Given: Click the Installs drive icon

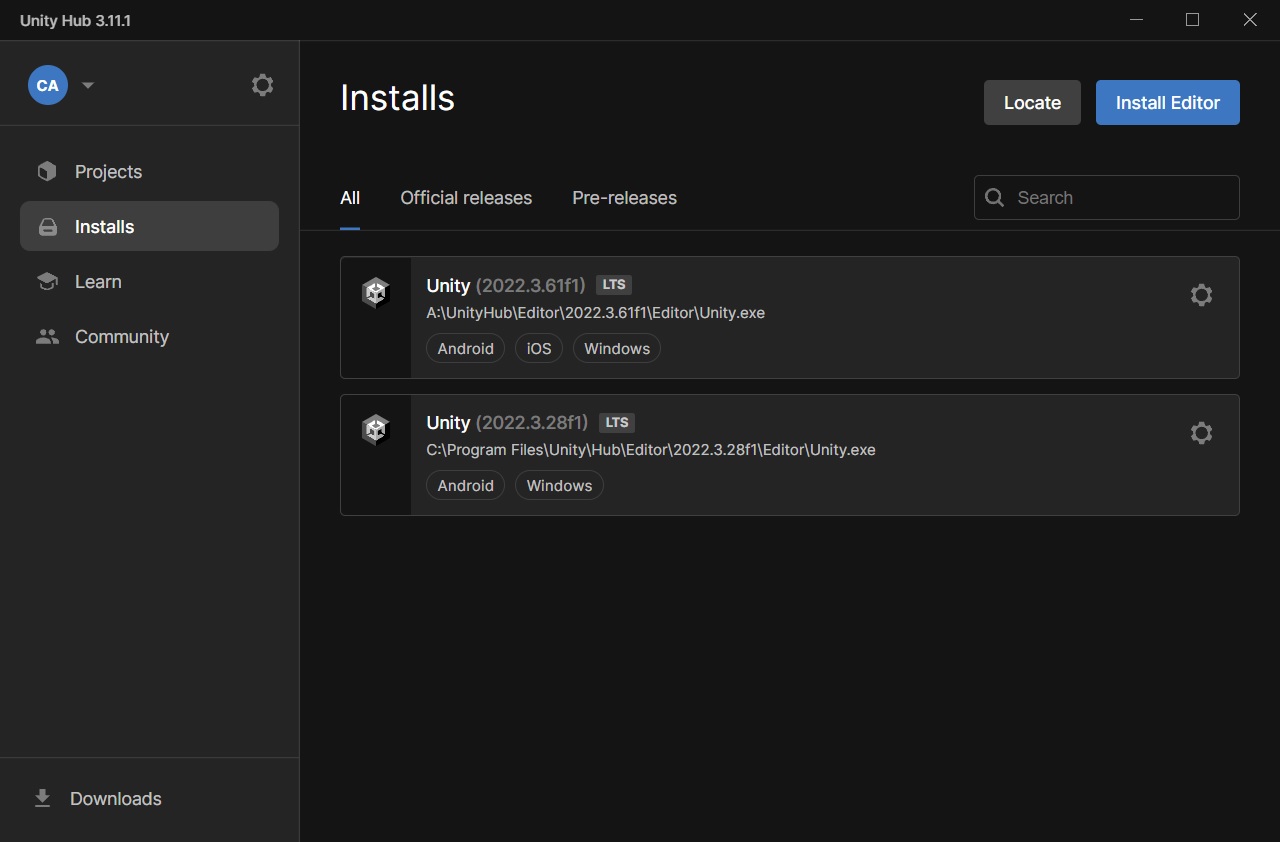Looking at the screenshot, I should click(x=47, y=227).
